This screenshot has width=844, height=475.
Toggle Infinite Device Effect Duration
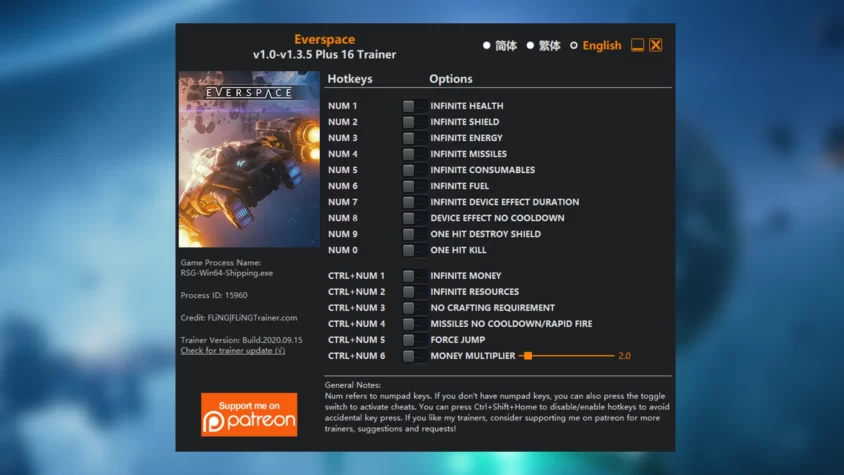click(x=414, y=202)
